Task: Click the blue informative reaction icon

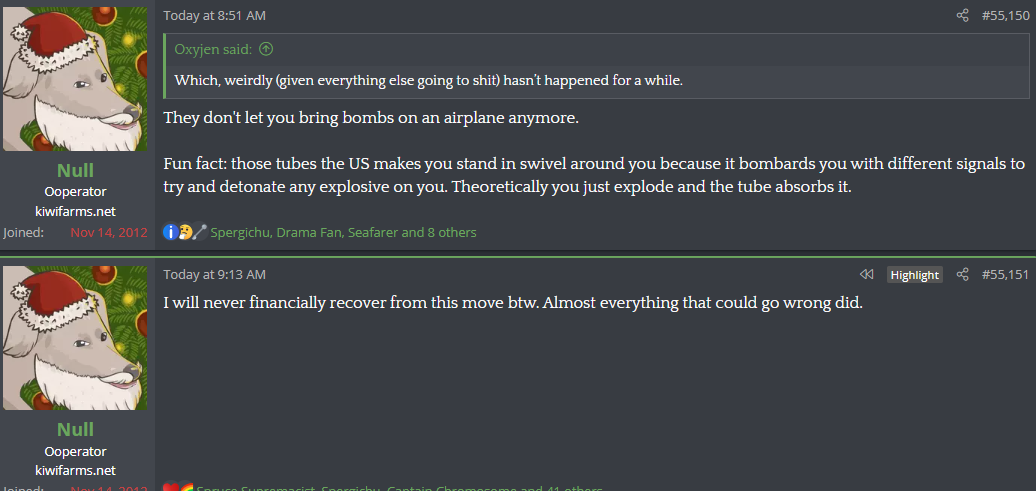Action: (x=171, y=232)
